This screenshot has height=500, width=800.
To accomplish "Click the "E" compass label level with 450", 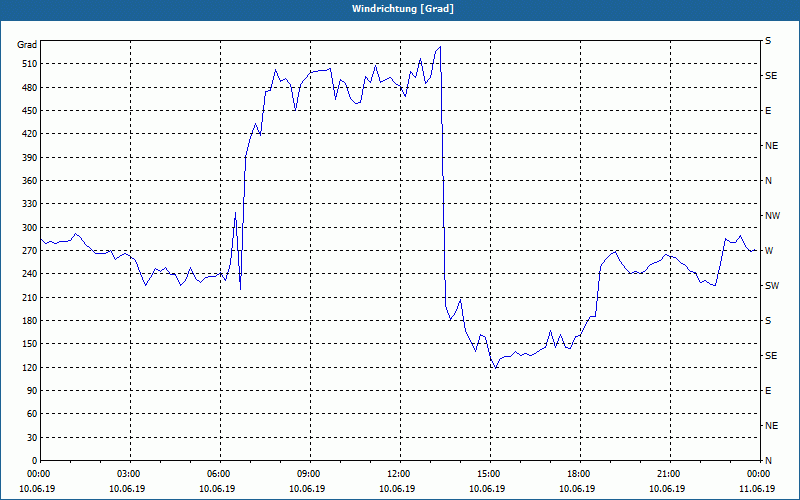I will pos(768,111).
